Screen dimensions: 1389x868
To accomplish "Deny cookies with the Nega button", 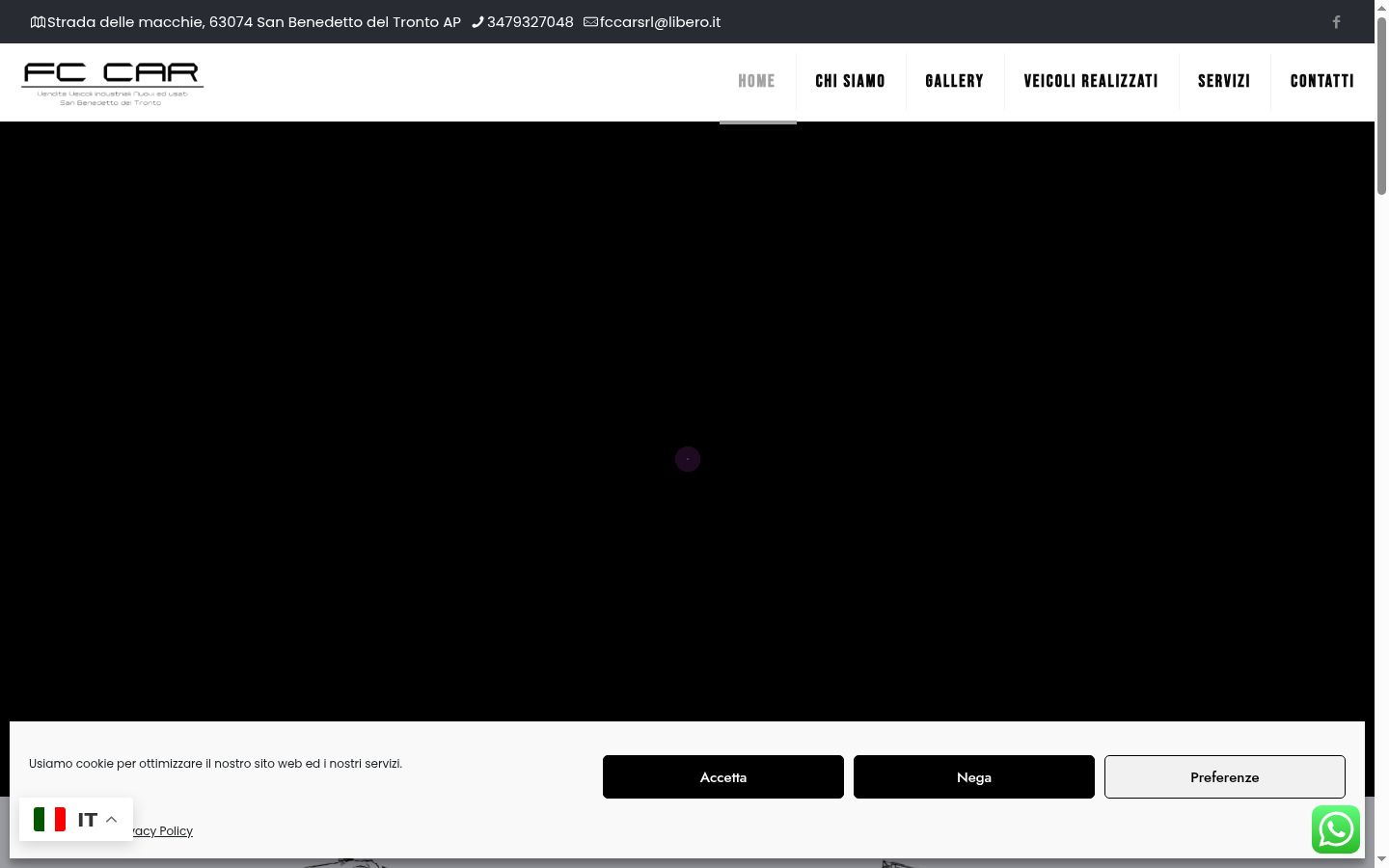I will tap(974, 777).
